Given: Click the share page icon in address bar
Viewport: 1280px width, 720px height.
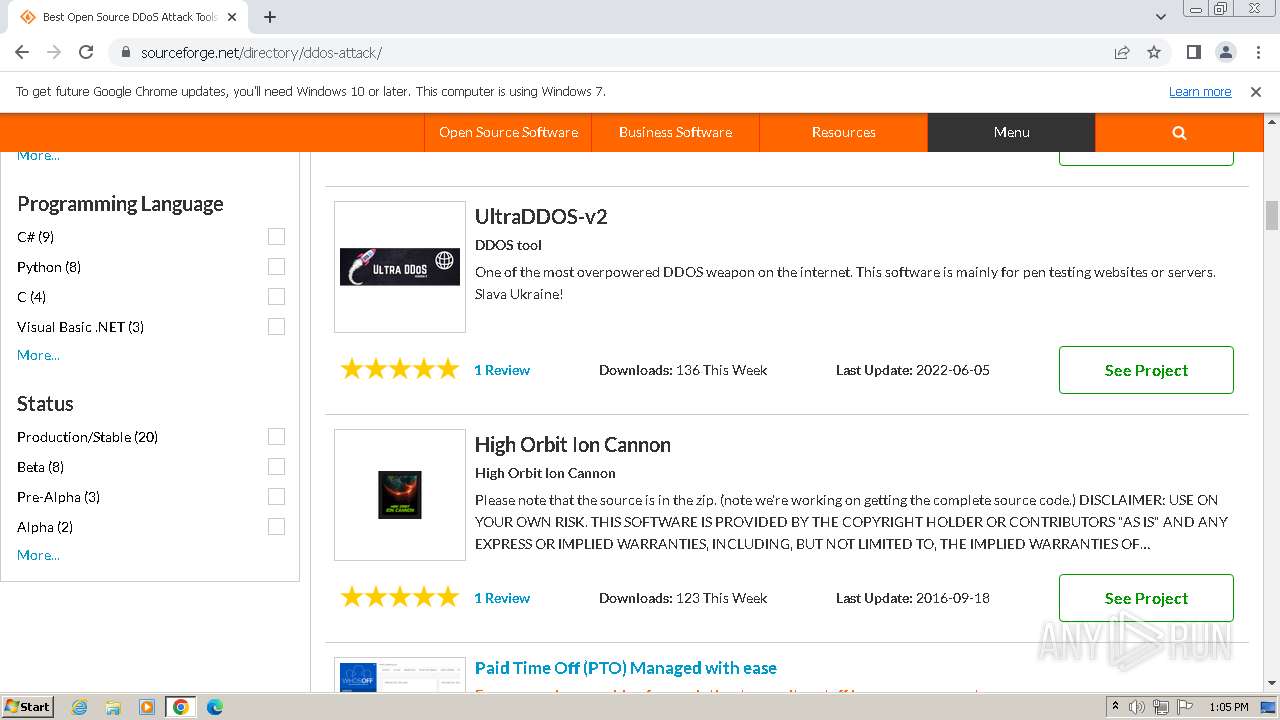Looking at the screenshot, I should 1122,52.
